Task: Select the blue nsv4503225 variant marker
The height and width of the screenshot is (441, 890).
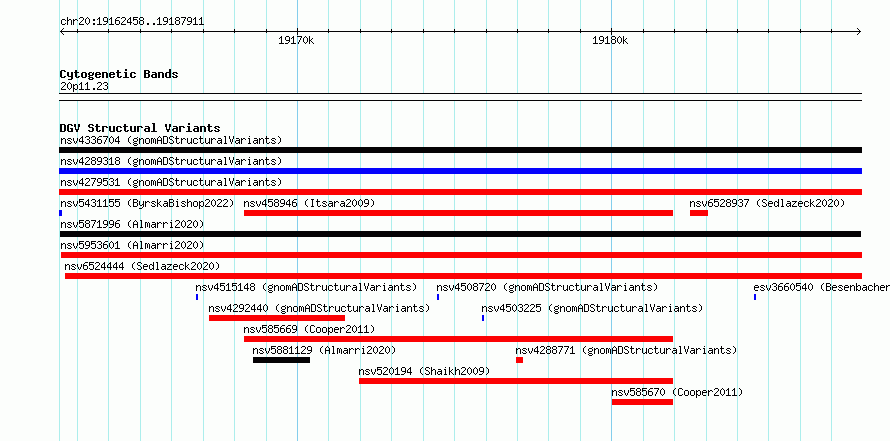Action: tap(483, 318)
